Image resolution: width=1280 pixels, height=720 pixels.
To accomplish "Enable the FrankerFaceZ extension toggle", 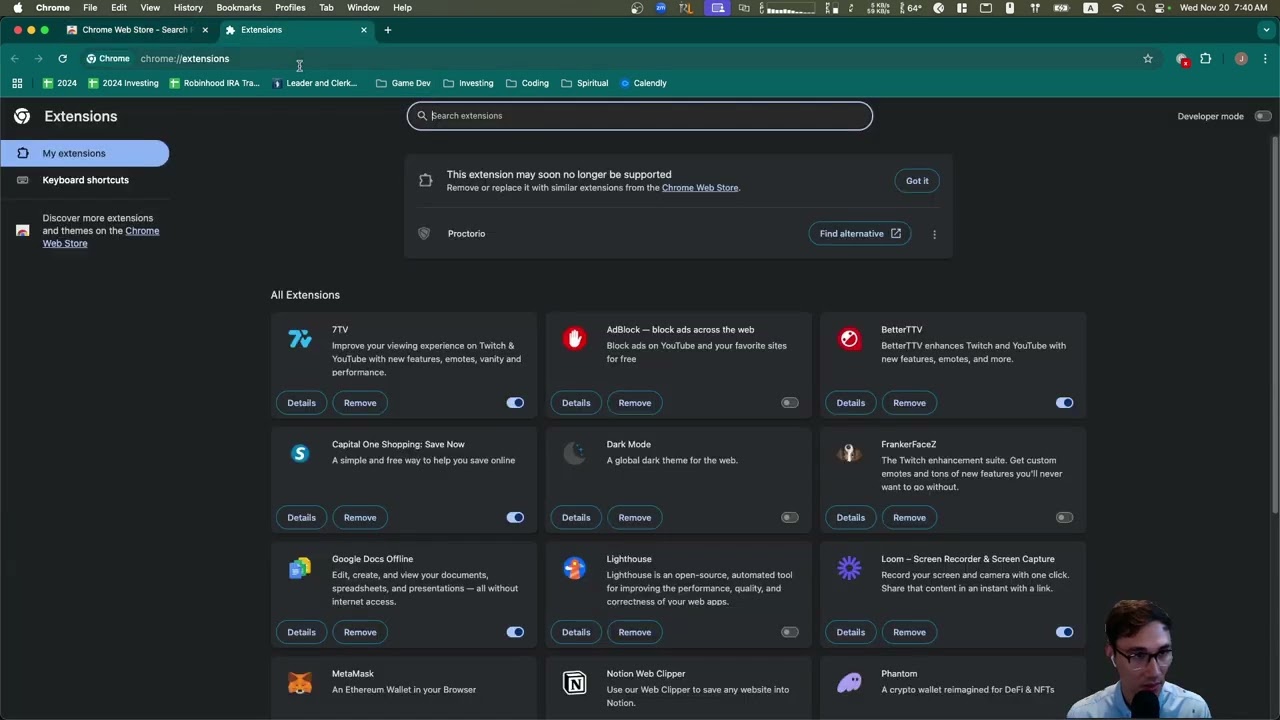I will click(x=1064, y=518).
